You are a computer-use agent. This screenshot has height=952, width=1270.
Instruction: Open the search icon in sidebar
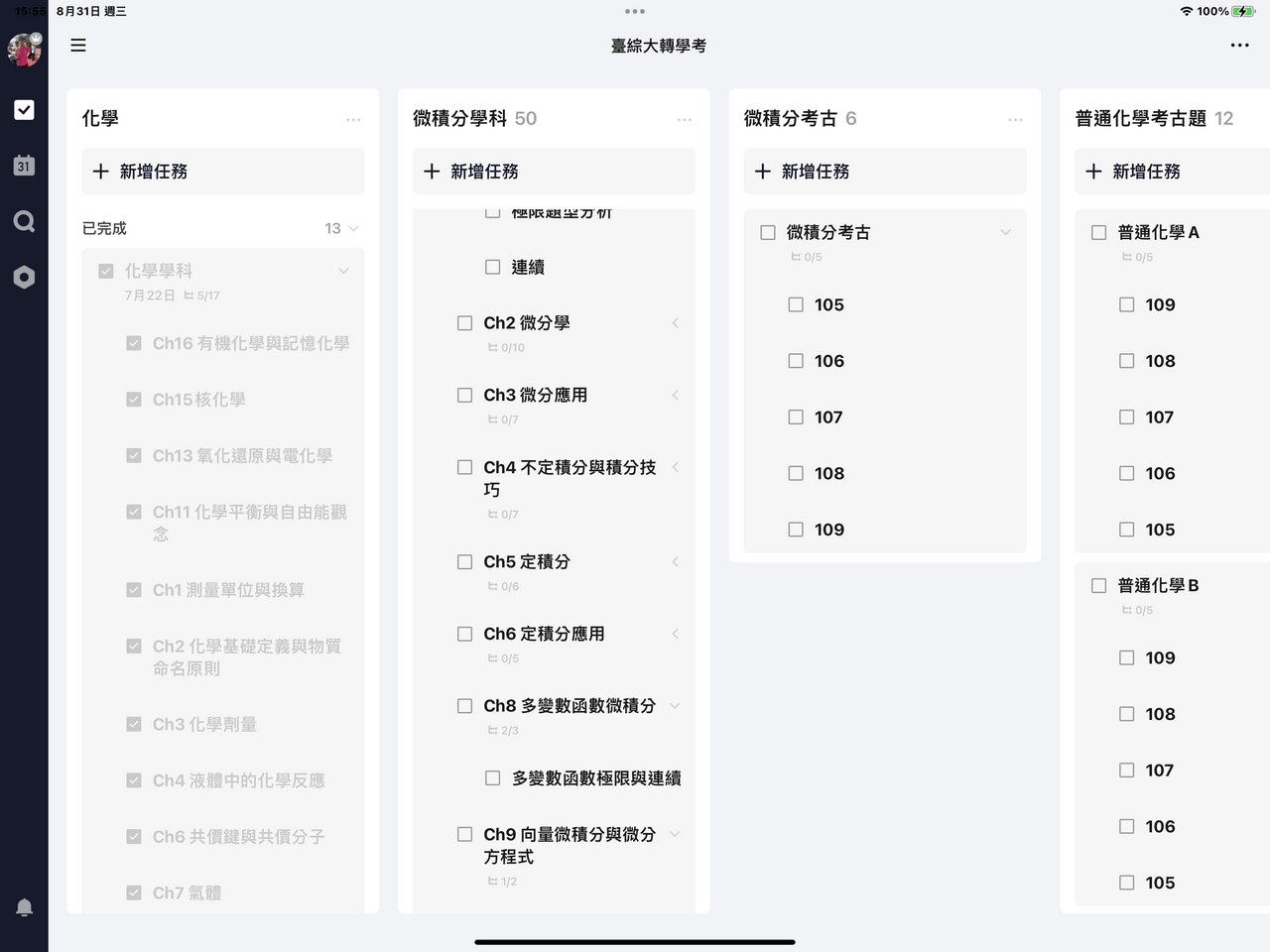[24, 221]
